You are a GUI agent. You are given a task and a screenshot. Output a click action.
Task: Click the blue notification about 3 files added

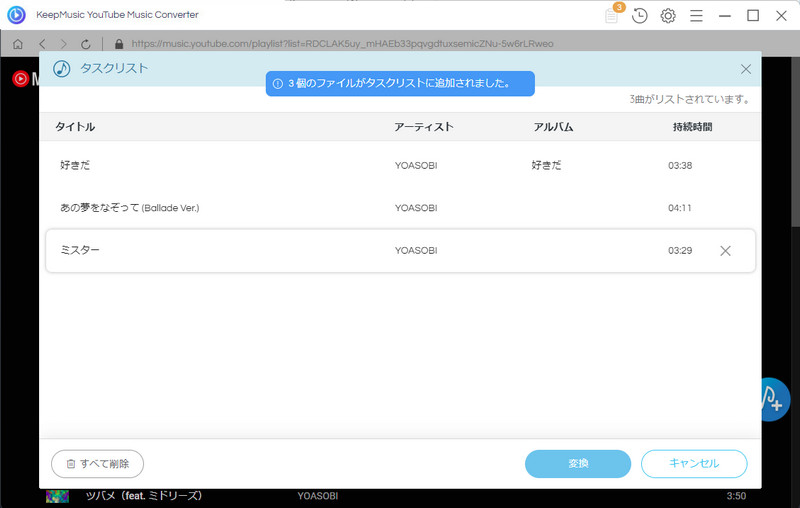pyautogui.click(x=400, y=84)
